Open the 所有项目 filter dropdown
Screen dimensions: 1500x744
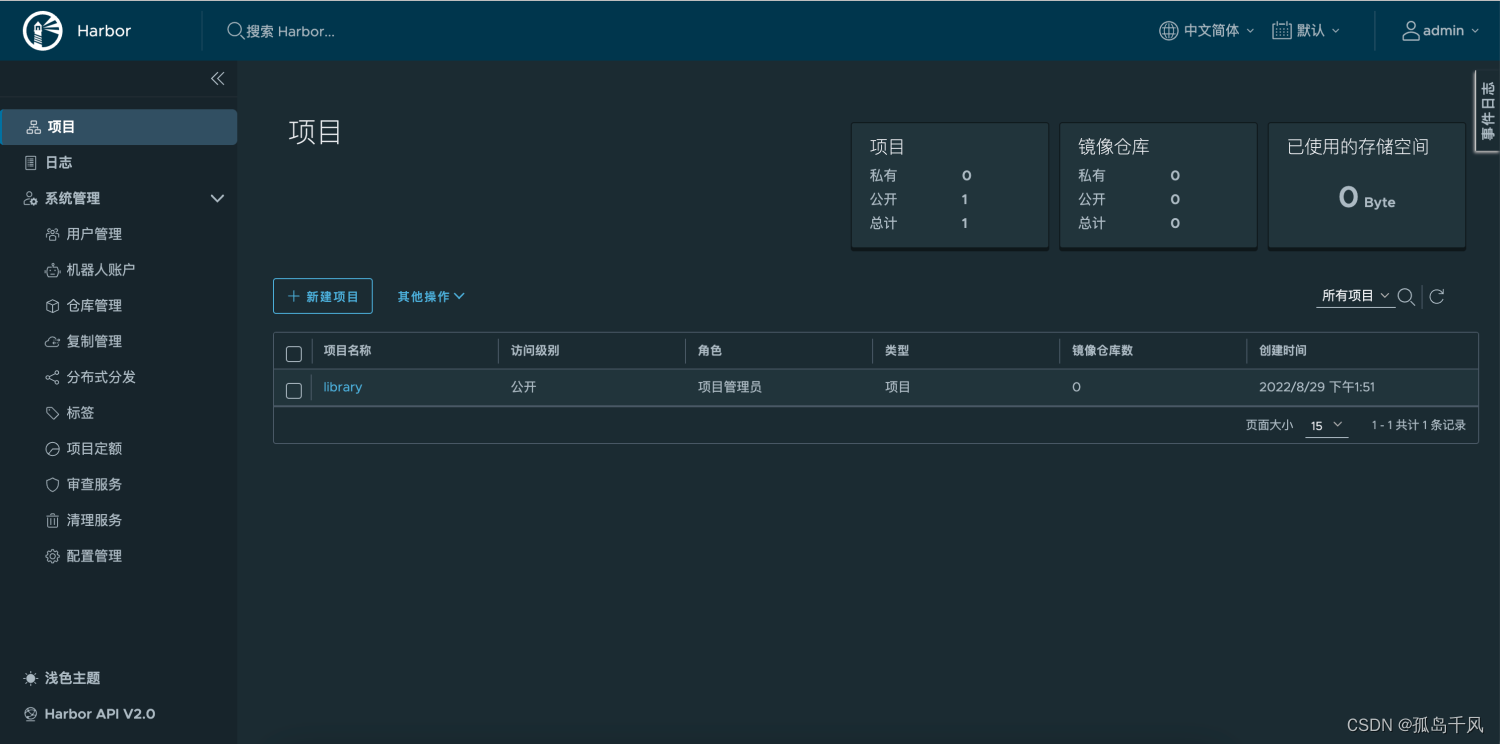[x=1355, y=296]
